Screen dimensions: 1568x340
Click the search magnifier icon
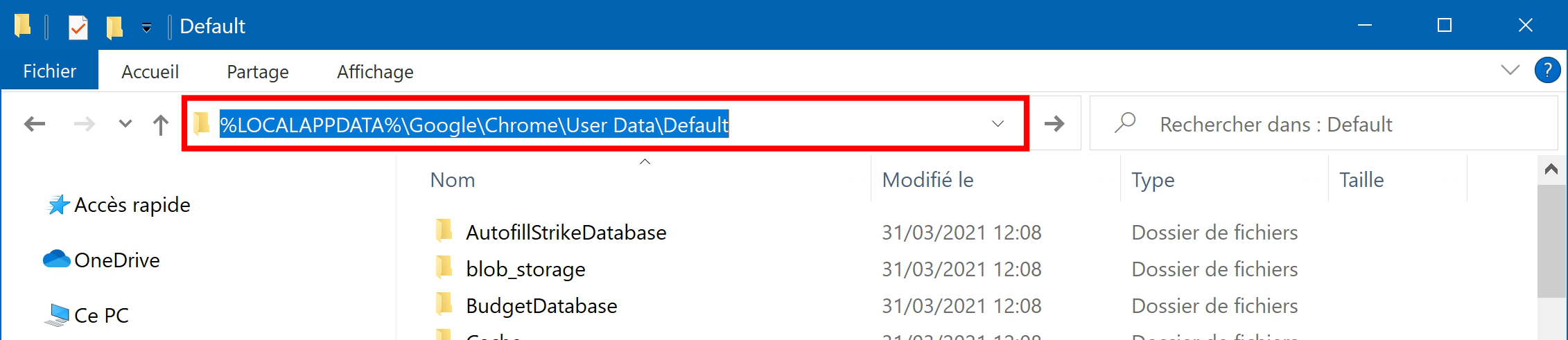[1125, 123]
